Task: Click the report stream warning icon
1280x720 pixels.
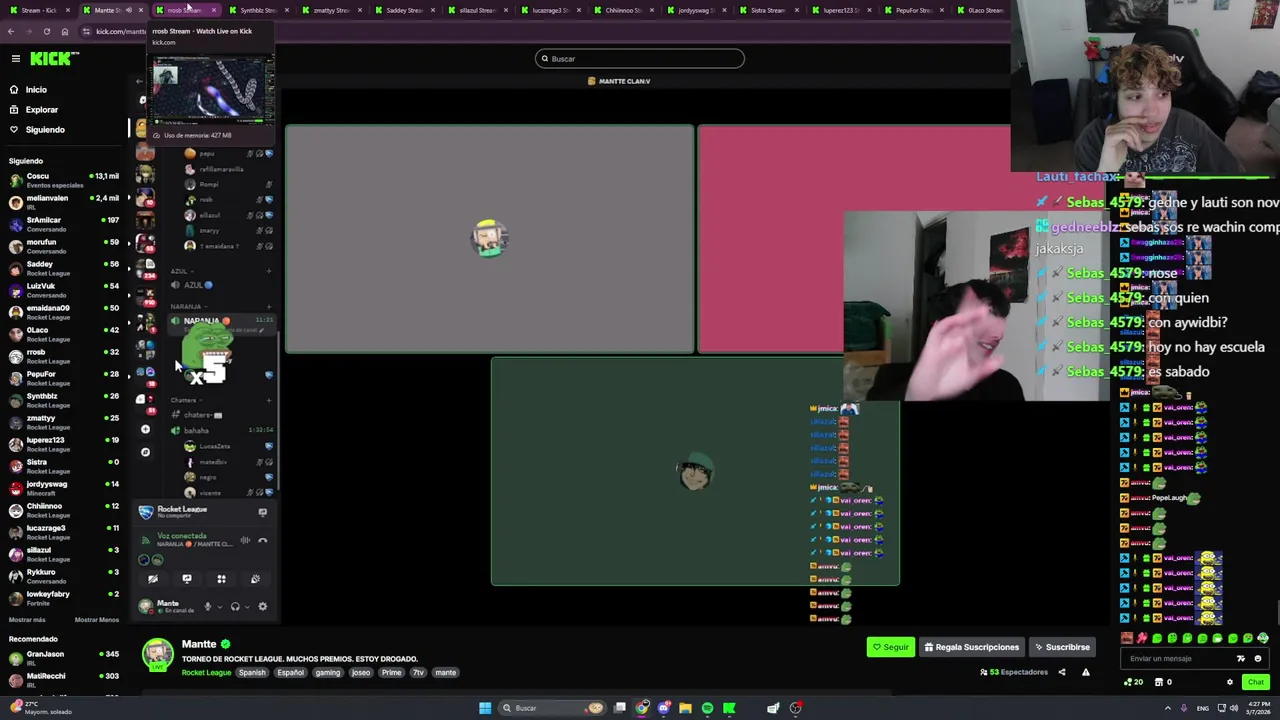Action: [1086, 672]
